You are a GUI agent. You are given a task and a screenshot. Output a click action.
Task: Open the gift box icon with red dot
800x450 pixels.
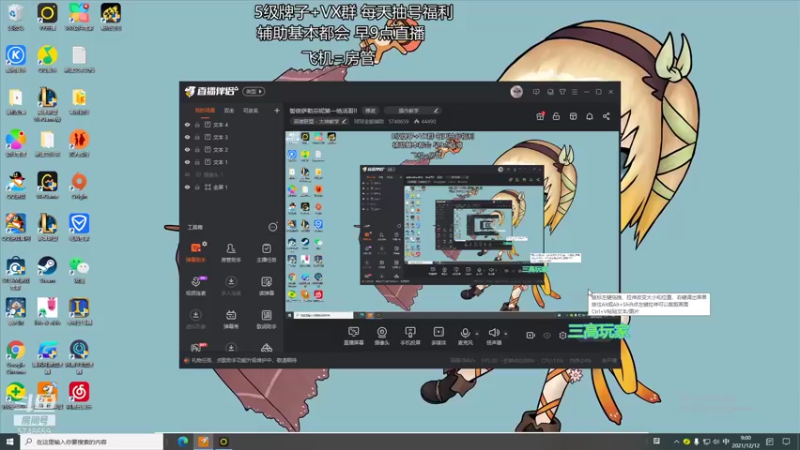pos(540,116)
